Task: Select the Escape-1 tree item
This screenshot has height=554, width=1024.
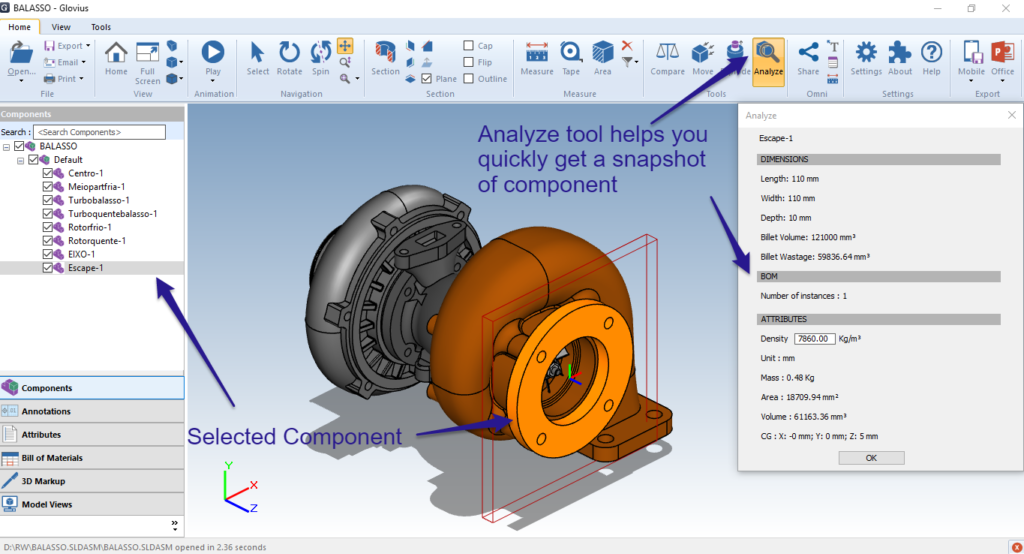Action: tap(86, 268)
